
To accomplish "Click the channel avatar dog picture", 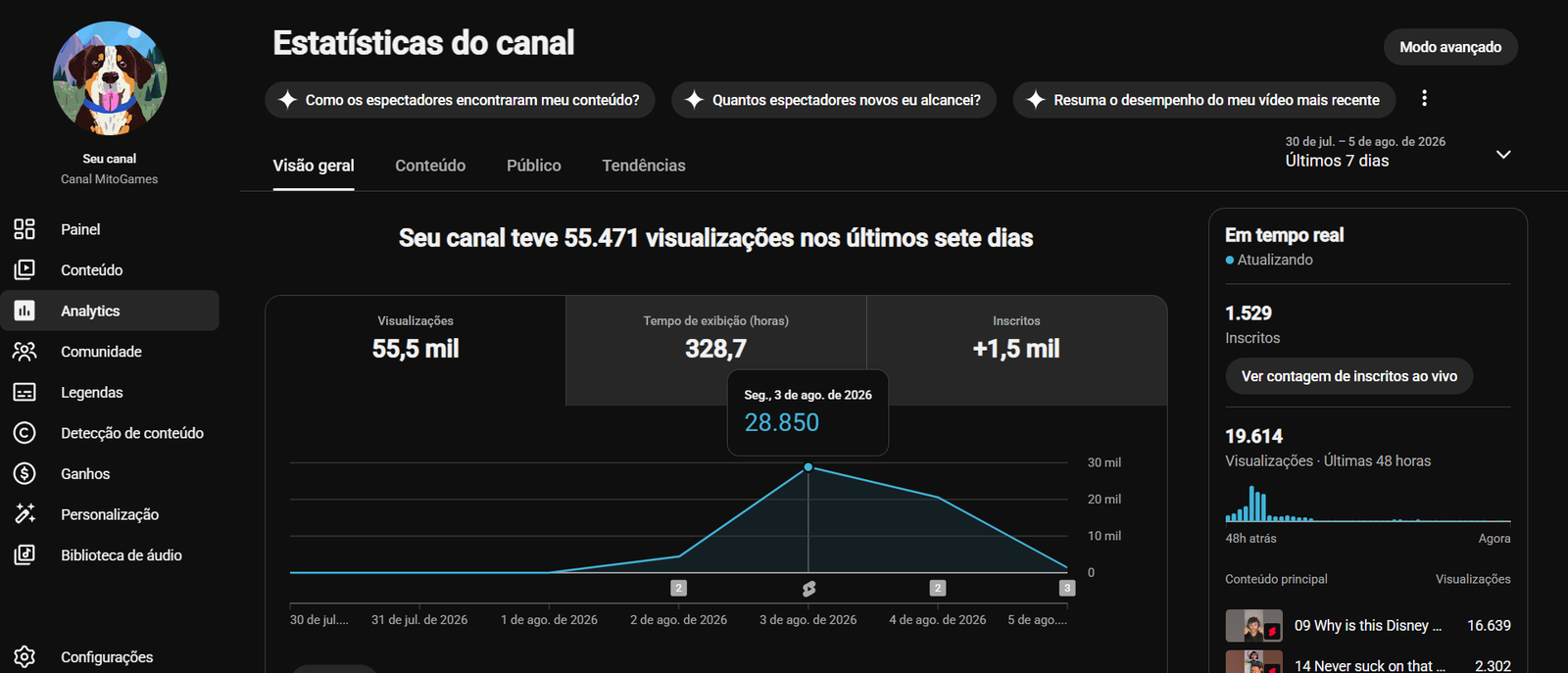I will pos(110,78).
